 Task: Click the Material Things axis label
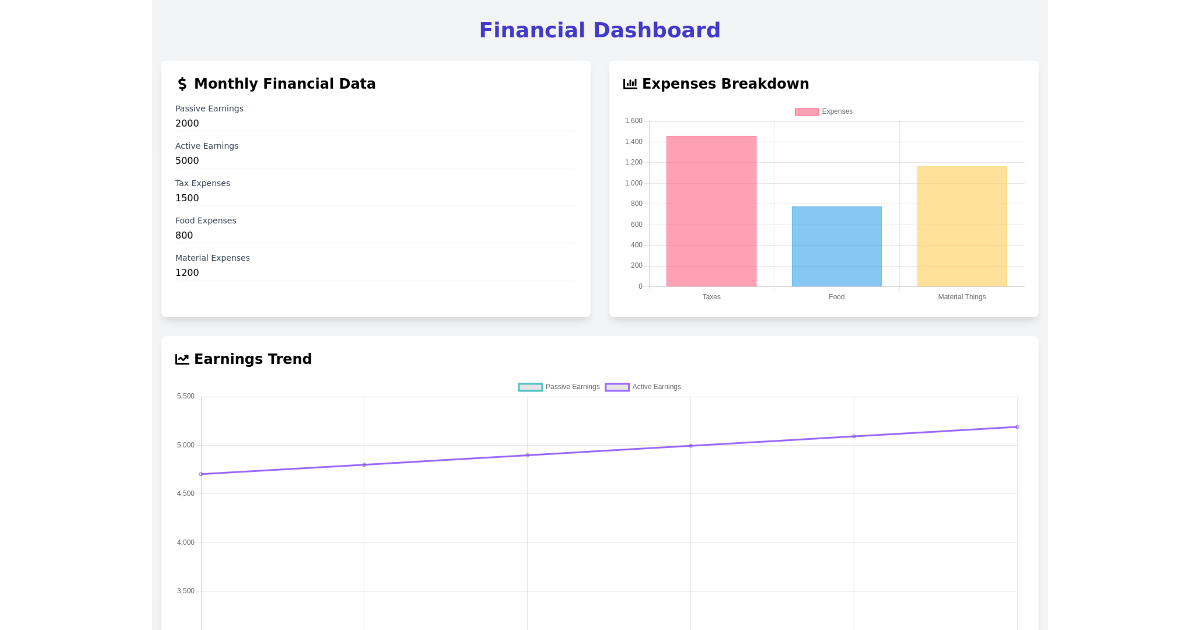[961, 296]
